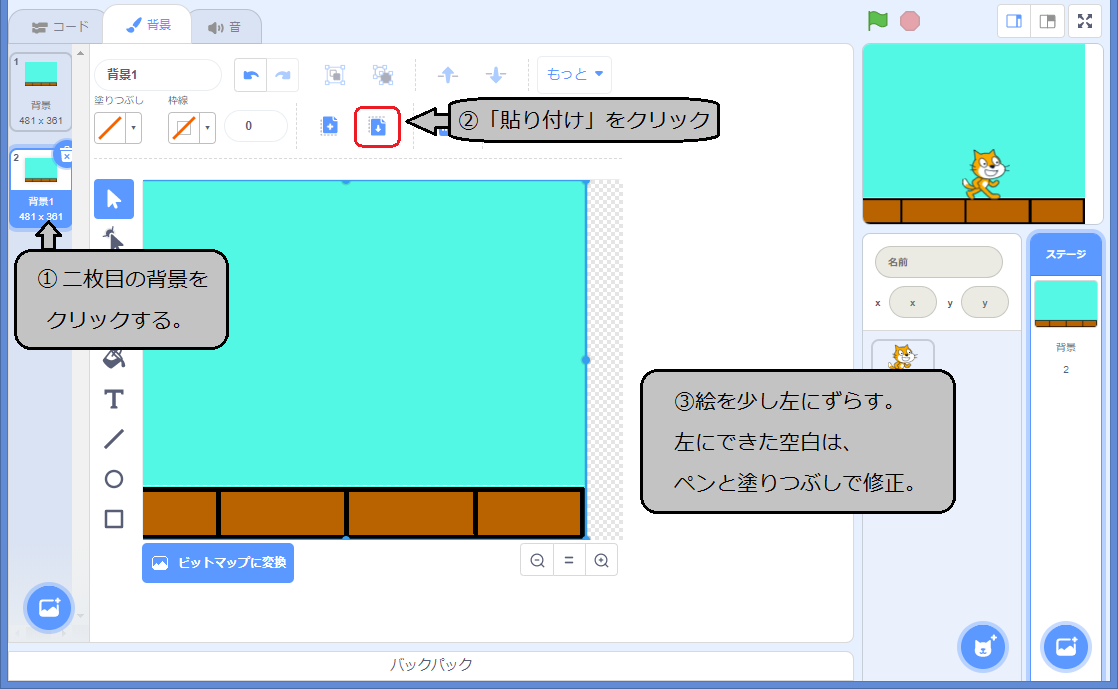Screen dimensions: 1118x689
Task: Click the turquoise sky on canvas
Action: pyautogui.click(x=364, y=333)
